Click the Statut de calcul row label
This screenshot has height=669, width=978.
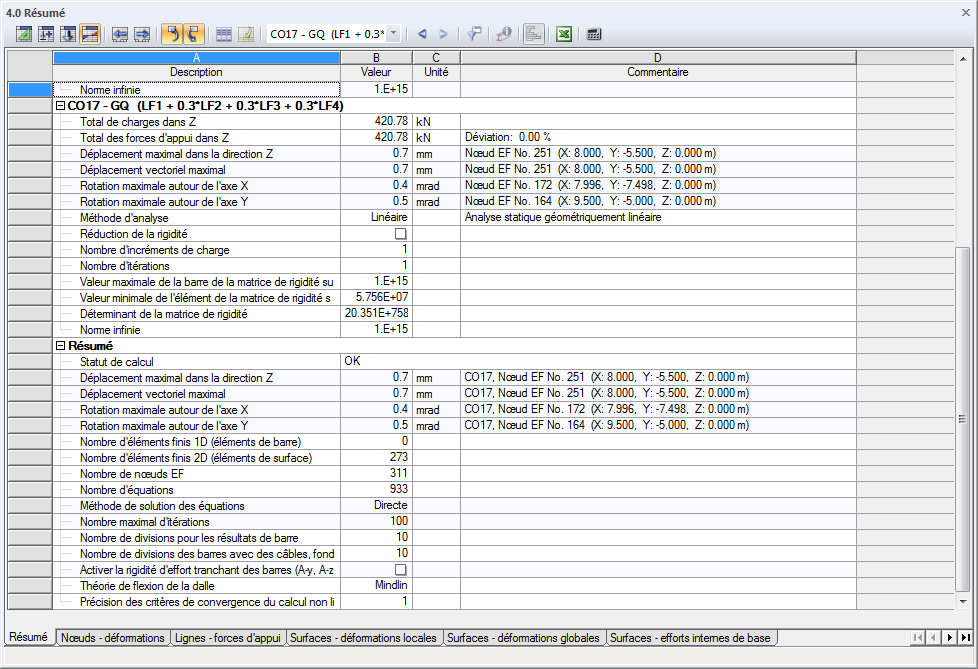pyautogui.click(x=117, y=362)
